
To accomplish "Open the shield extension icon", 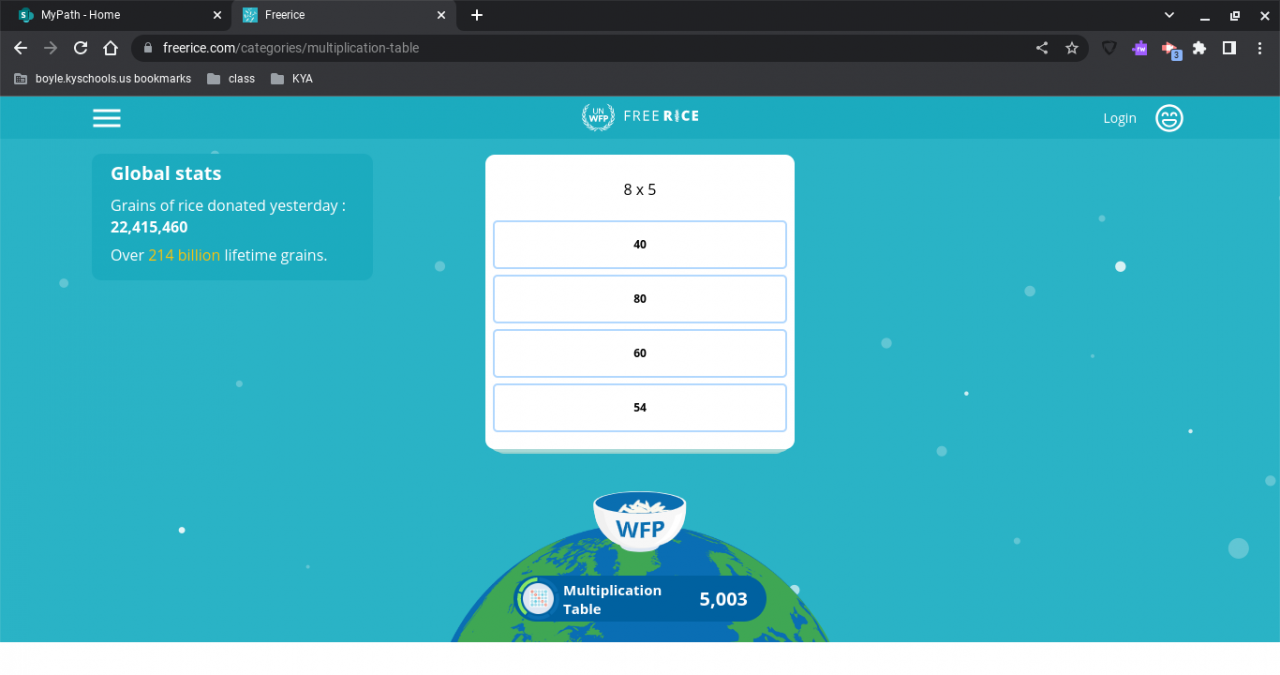I will pyautogui.click(x=1109, y=48).
